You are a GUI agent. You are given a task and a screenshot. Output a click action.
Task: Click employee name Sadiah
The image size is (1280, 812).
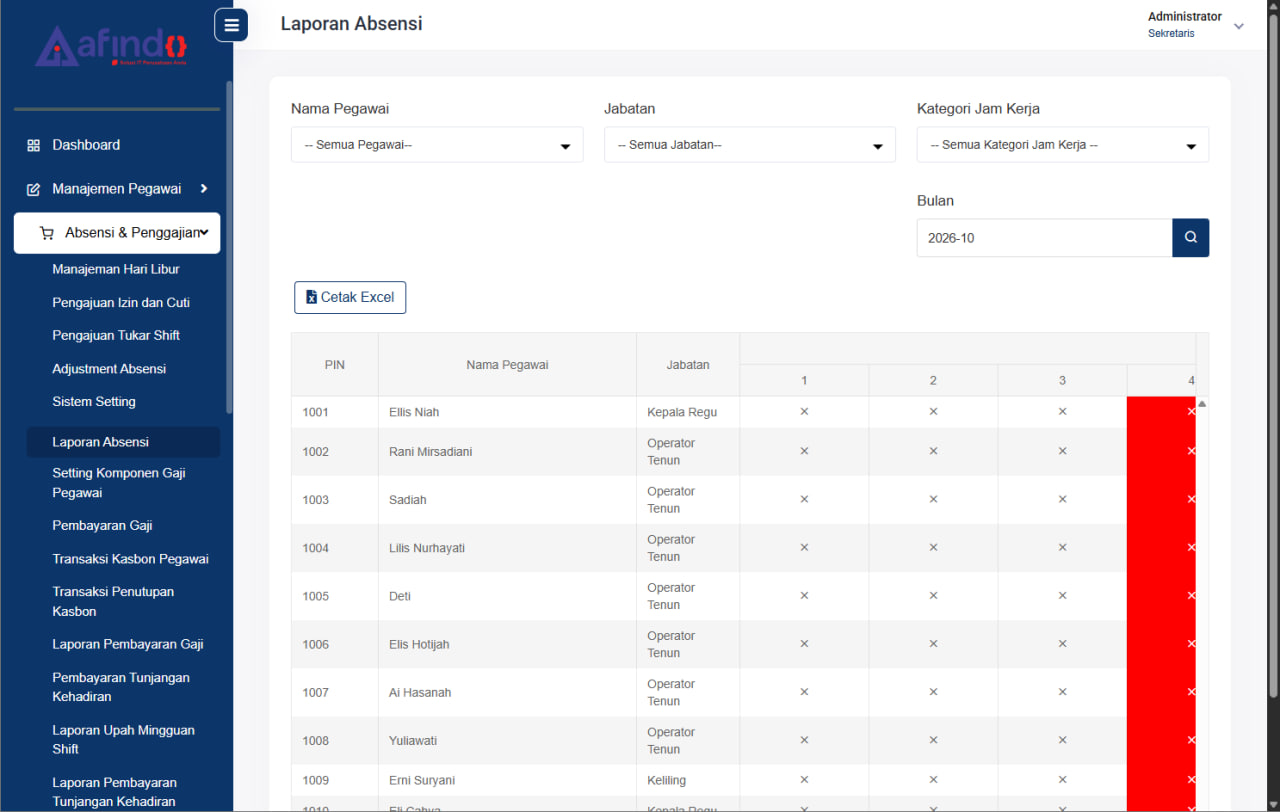[408, 500]
